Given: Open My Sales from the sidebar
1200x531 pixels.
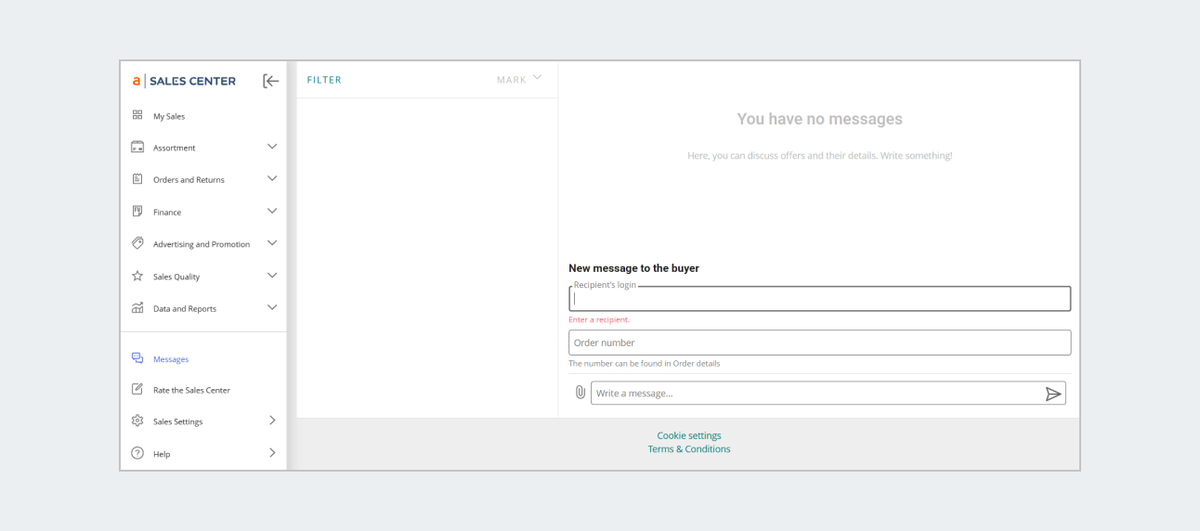Looking at the screenshot, I should pos(169,117).
